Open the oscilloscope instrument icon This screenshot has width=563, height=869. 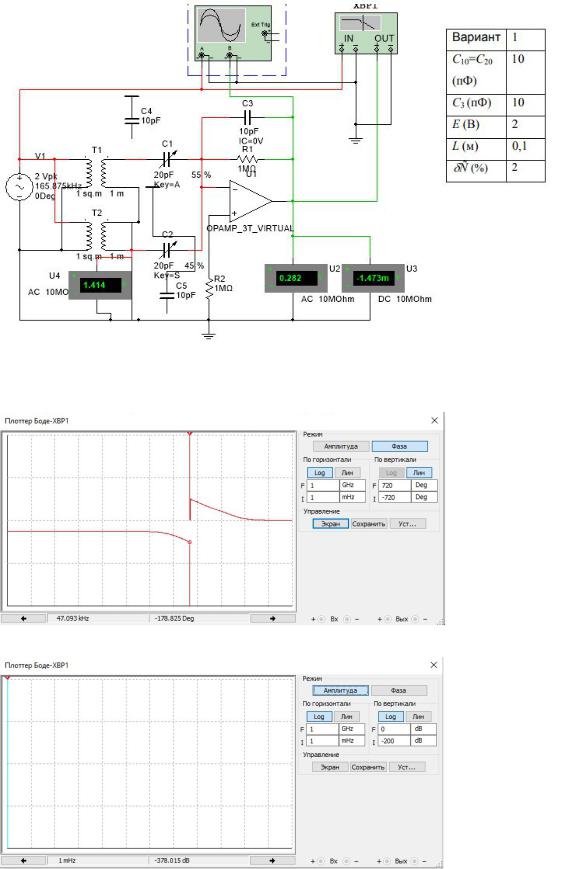pyautogui.click(x=233, y=33)
